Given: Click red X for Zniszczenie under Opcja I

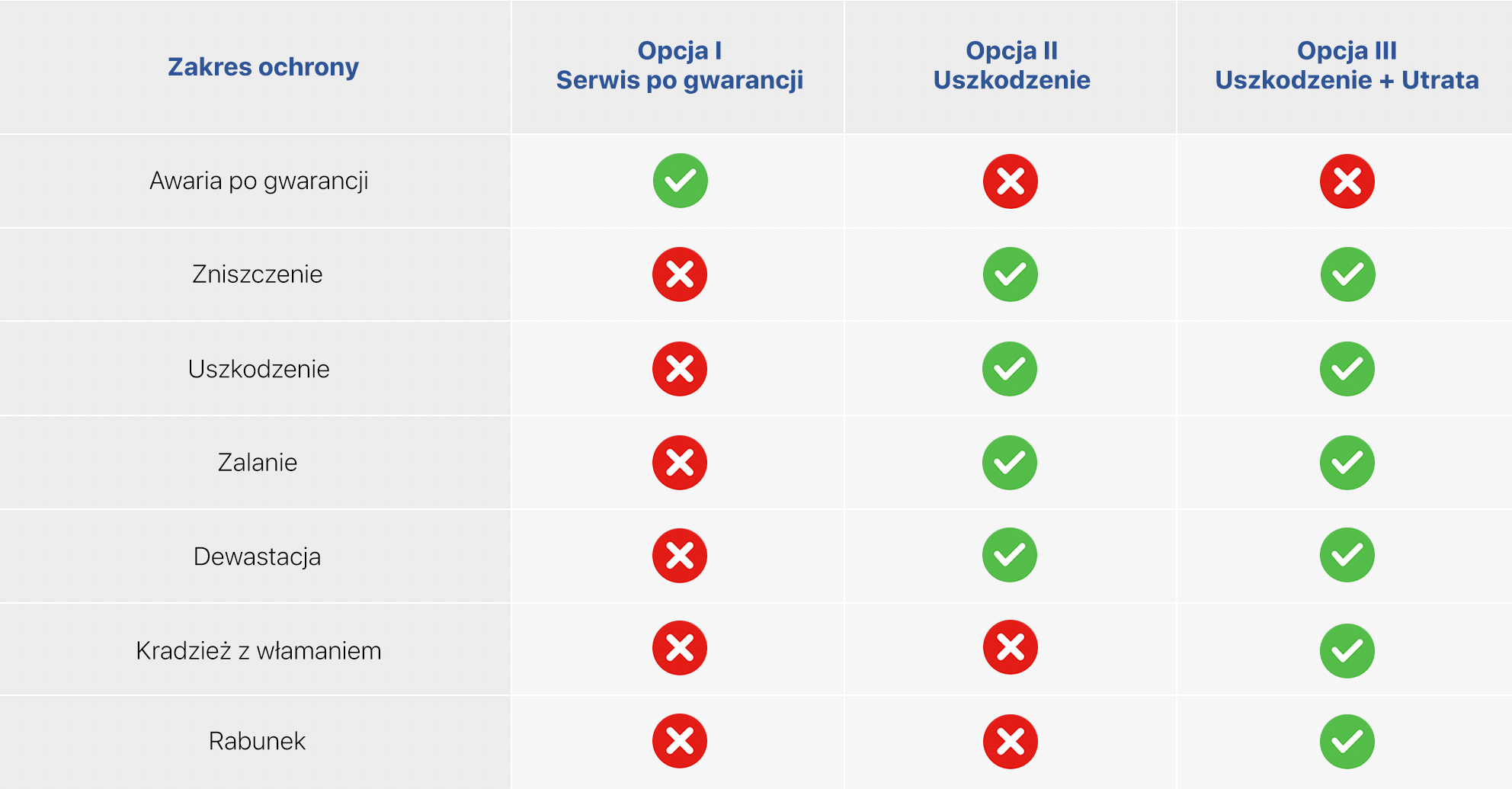Looking at the screenshot, I should (680, 274).
